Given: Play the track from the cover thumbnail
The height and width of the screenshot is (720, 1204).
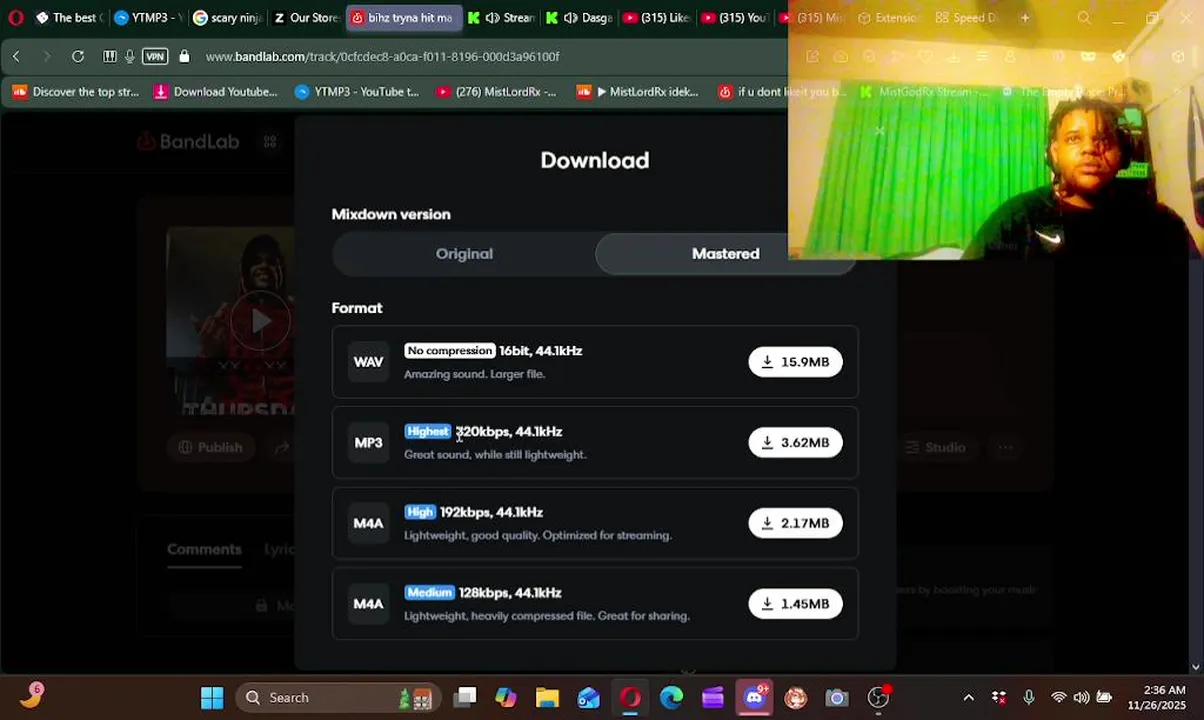Looking at the screenshot, I should 260,321.
